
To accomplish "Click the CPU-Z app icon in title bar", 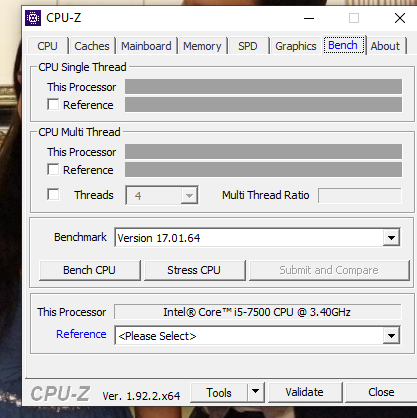I will click(x=33, y=18).
